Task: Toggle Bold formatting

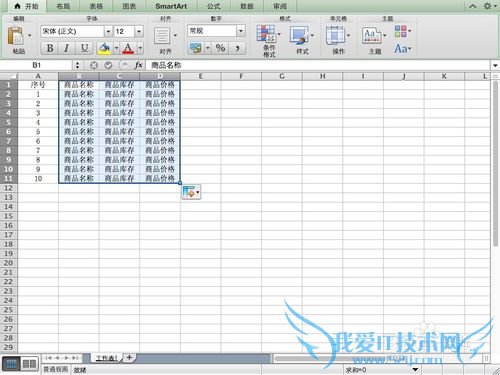Action: pos(50,48)
